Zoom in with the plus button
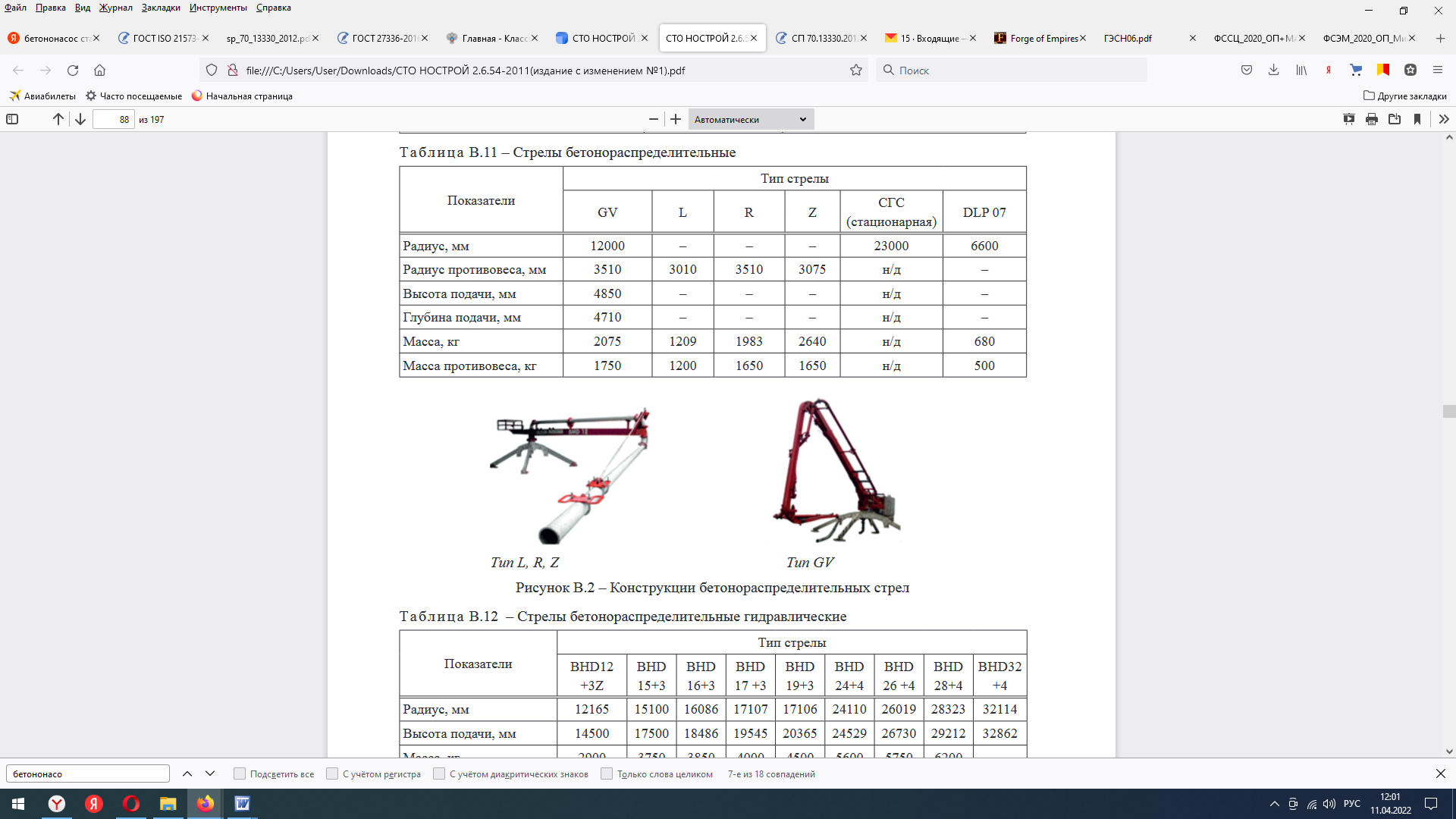Viewport: 1456px width, 819px height. (x=676, y=119)
